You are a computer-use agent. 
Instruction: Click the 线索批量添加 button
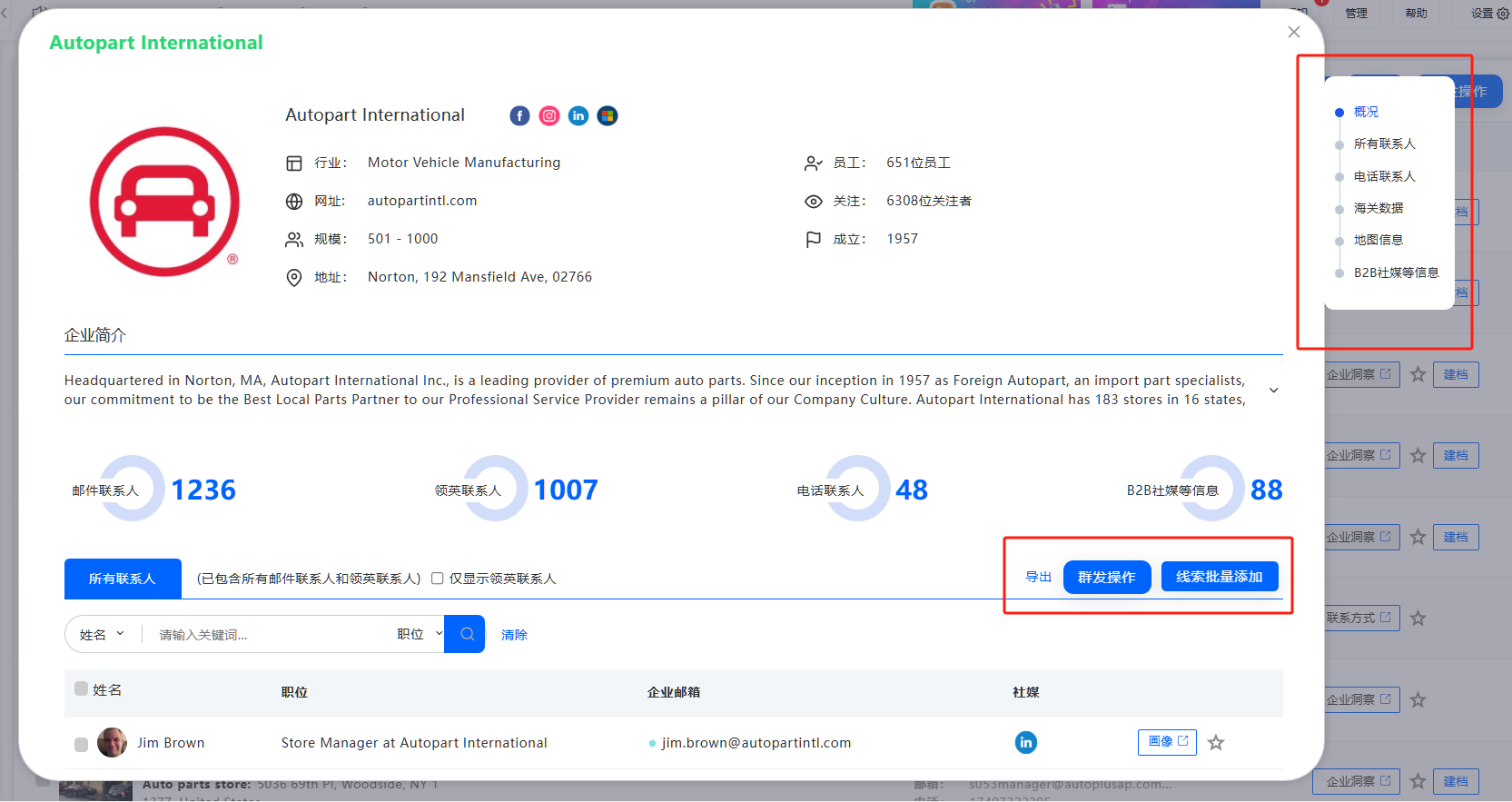pos(1220,577)
